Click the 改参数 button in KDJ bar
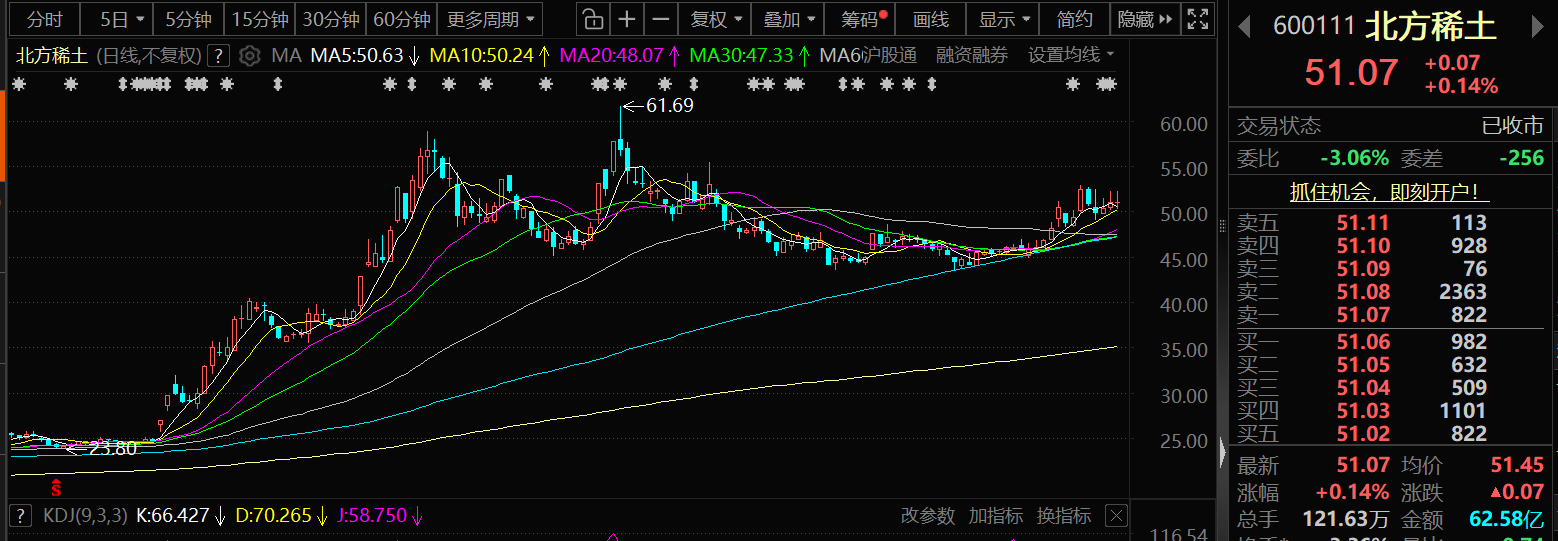1558x541 pixels. [927, 516]
